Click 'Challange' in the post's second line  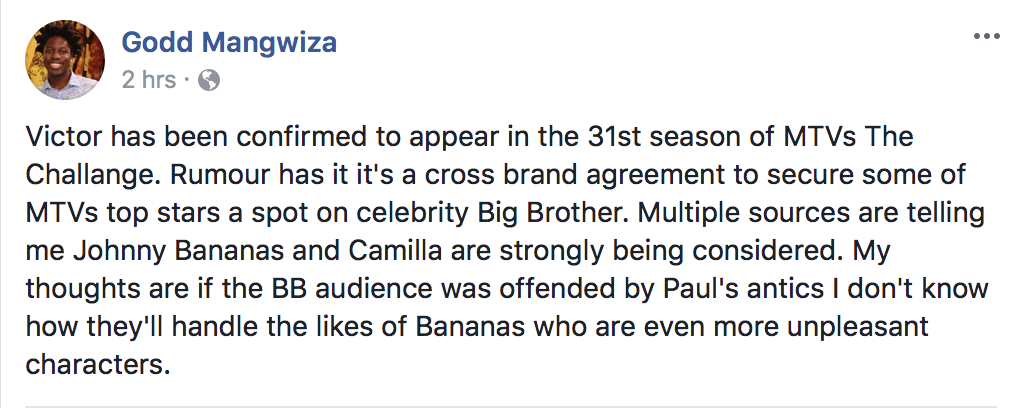(89, 175)
